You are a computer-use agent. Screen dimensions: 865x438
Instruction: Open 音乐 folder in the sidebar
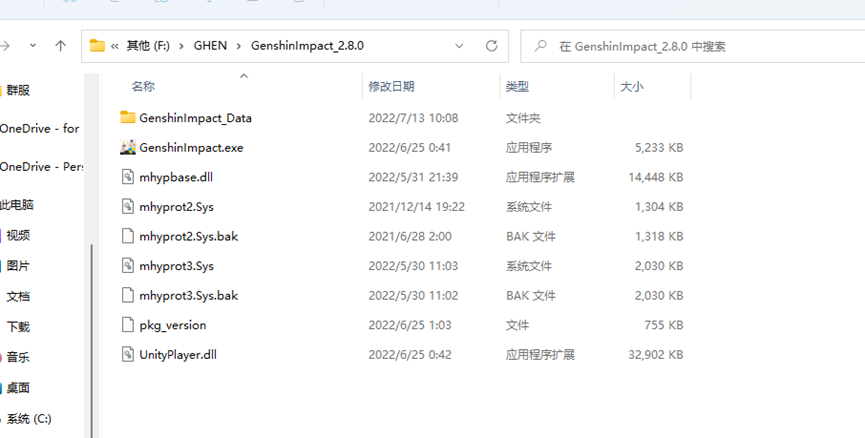click(18, 357)
